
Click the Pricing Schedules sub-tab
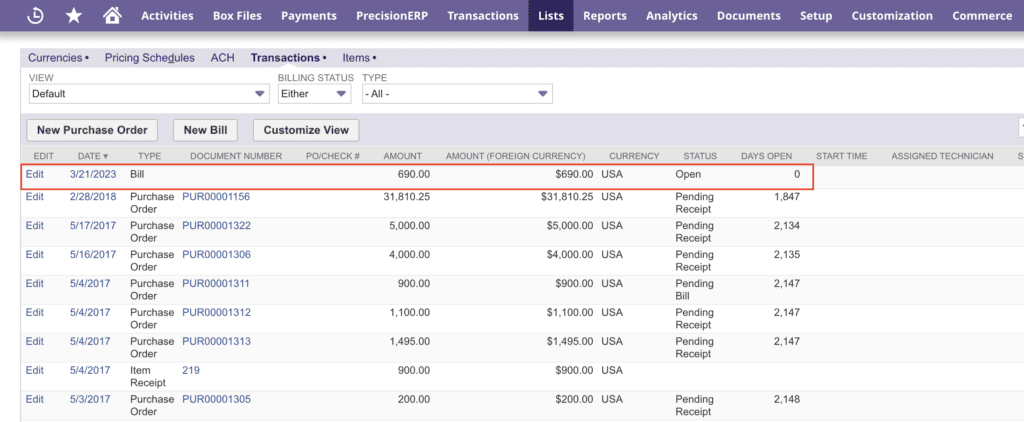coord(149,58)
